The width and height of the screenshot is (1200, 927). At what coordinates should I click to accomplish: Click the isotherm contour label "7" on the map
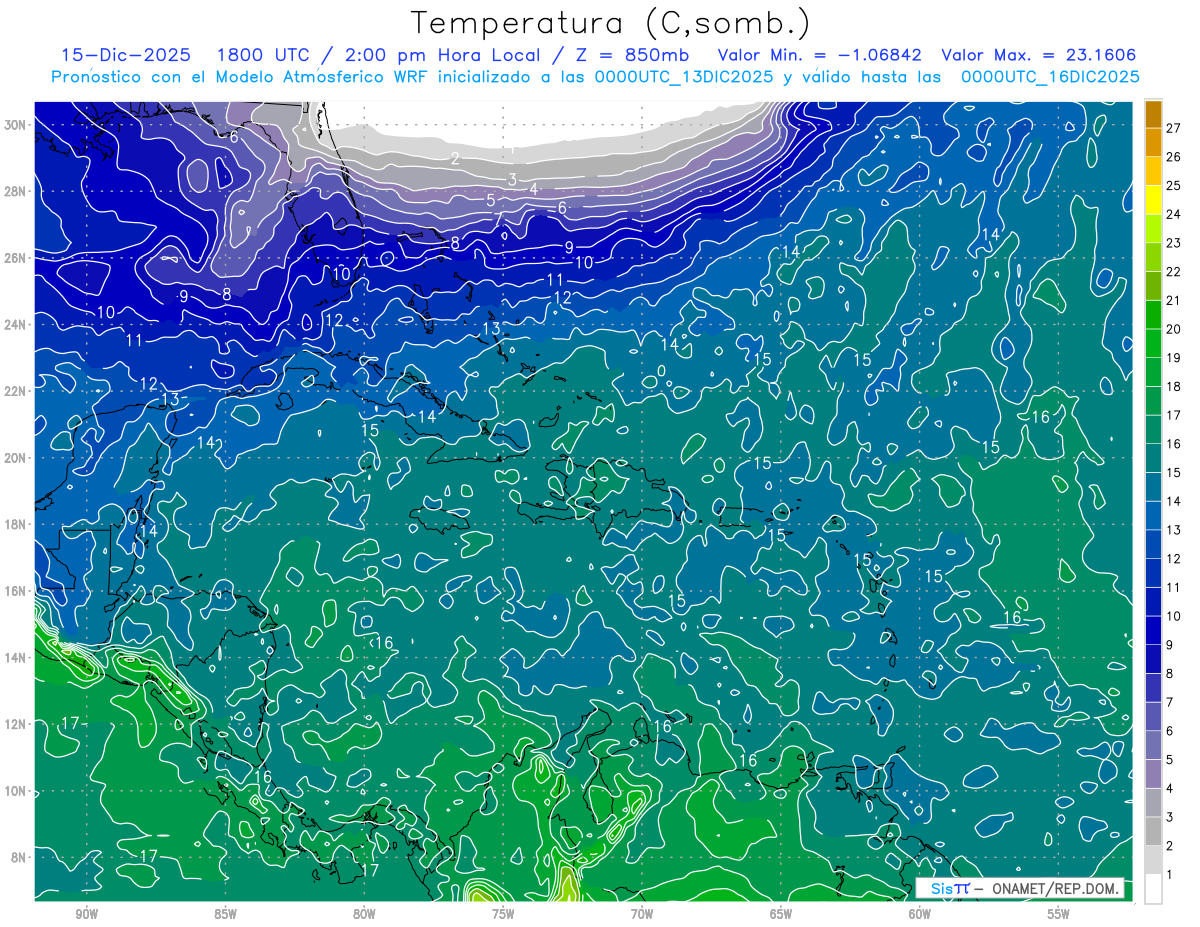[x=498, y=218]
